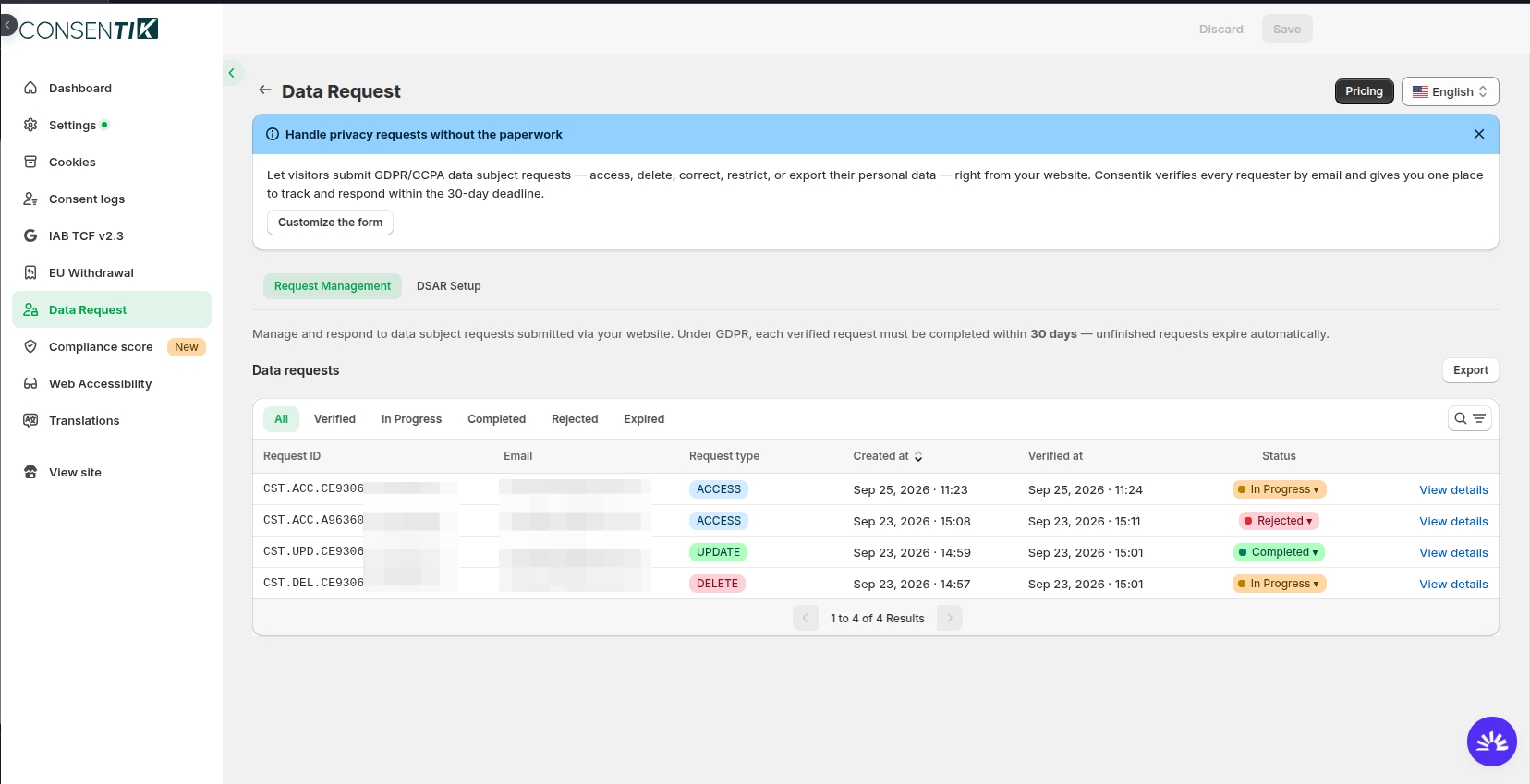Viewport: 1530px width, 784px height.
Task: Go back using the Data Request arrow
Action: tap(265, 90)
